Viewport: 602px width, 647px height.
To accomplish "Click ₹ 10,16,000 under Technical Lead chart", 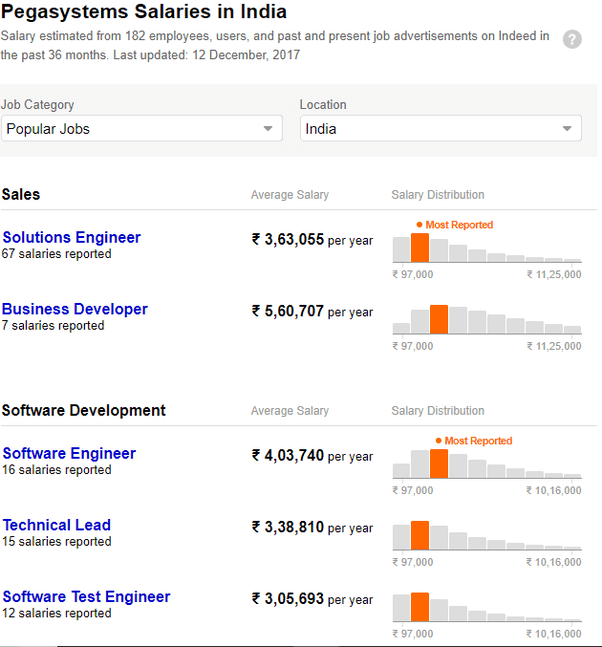I will 554,562.
